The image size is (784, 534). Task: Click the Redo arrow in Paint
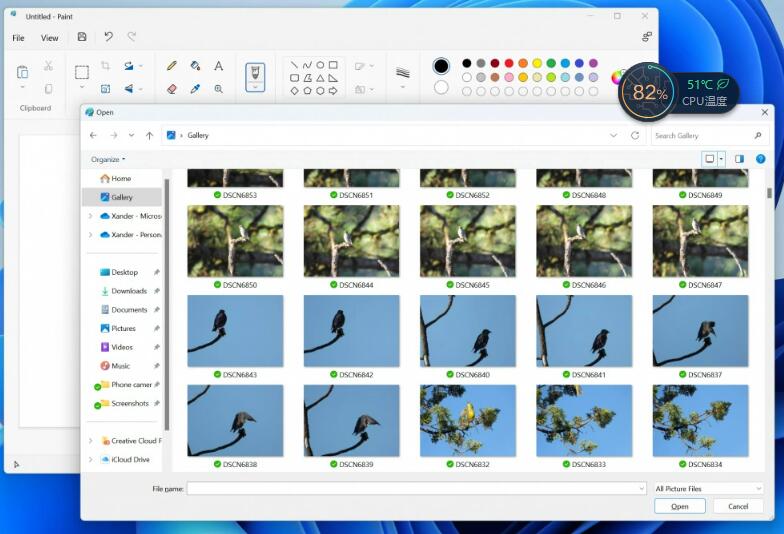click(x=132, y=36)
